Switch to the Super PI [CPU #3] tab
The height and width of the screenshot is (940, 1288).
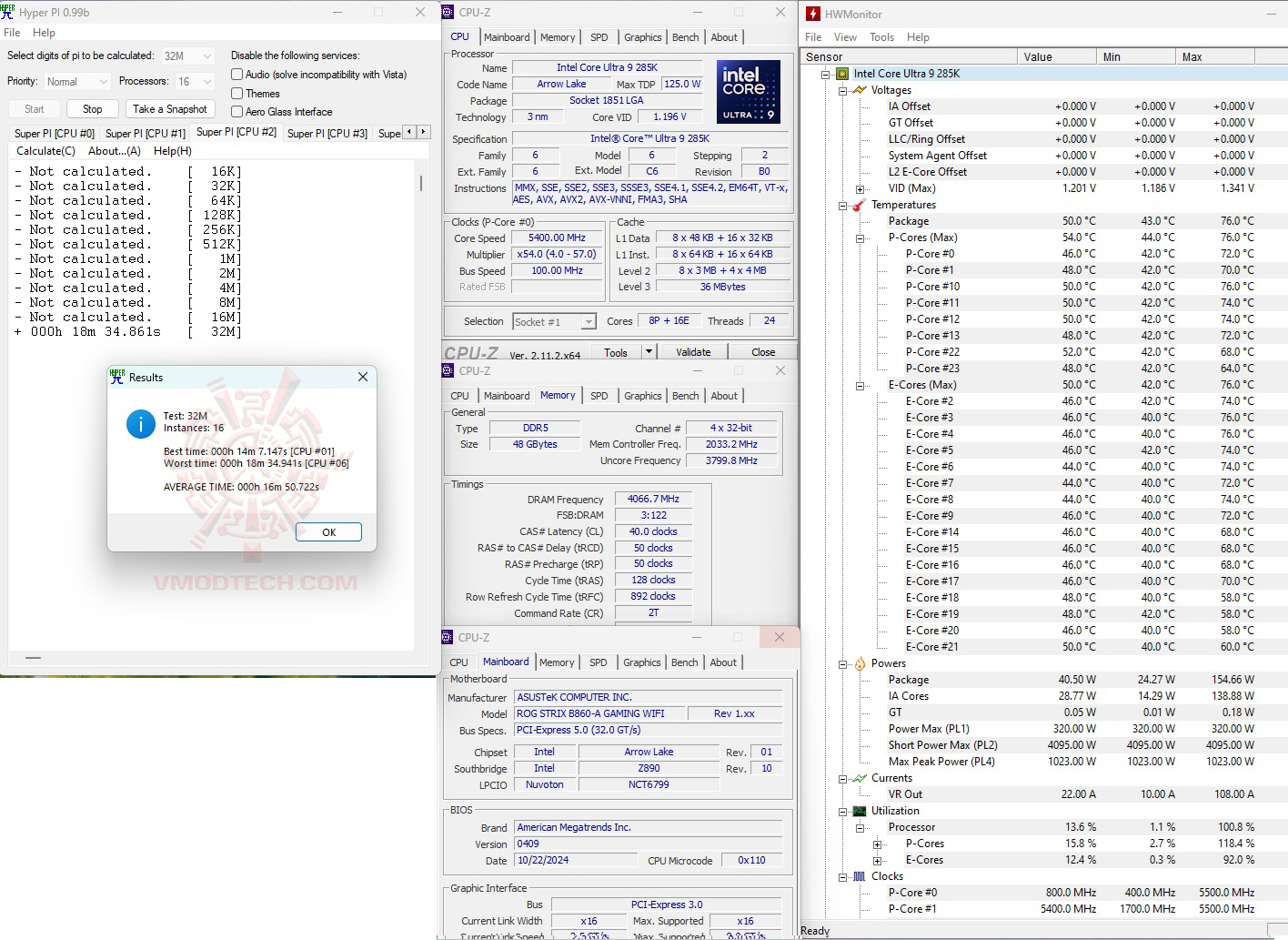[327, 133]
